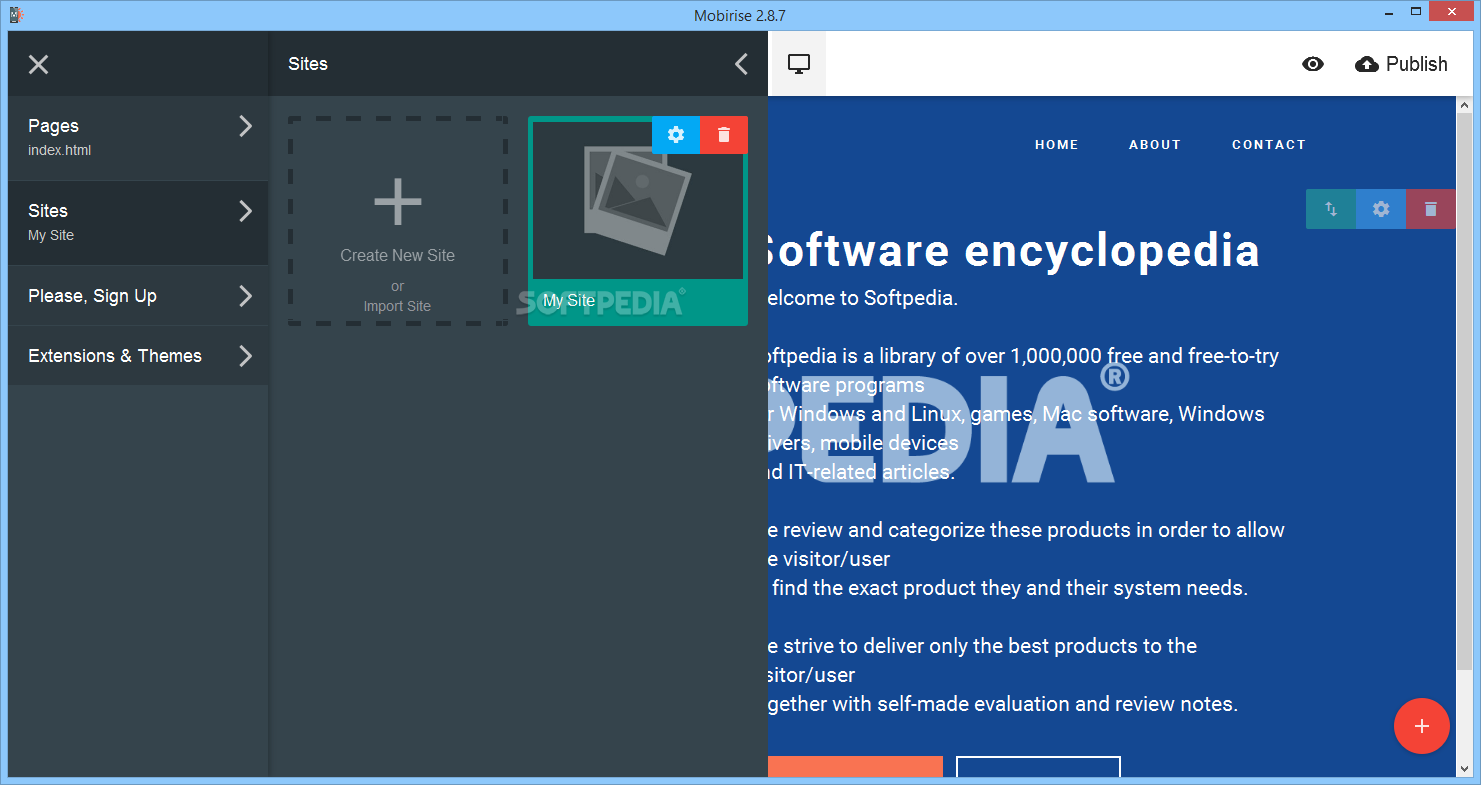
Task: Expand the Please, Sign Up chevron
Action: click(x=246, y=296)
